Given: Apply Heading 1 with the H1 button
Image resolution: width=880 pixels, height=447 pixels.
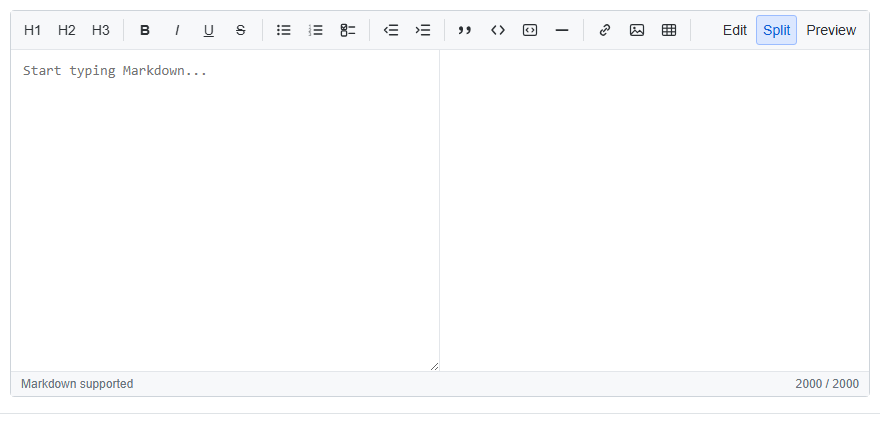Looking at the screenshot, I should click(33, 30).
